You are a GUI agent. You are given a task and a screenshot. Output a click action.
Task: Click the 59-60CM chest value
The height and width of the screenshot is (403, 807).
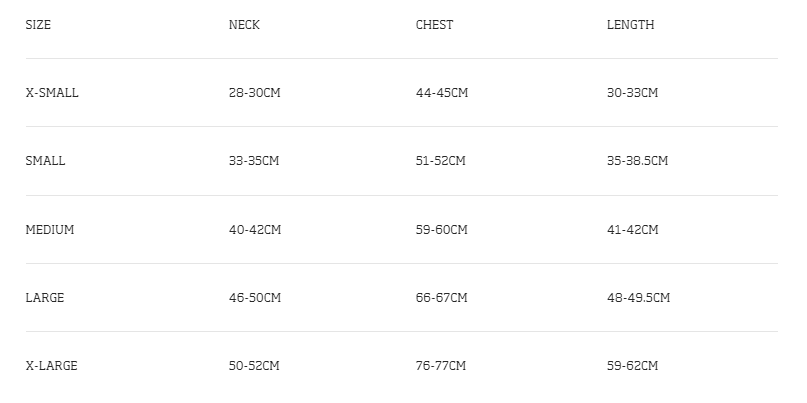441,230
